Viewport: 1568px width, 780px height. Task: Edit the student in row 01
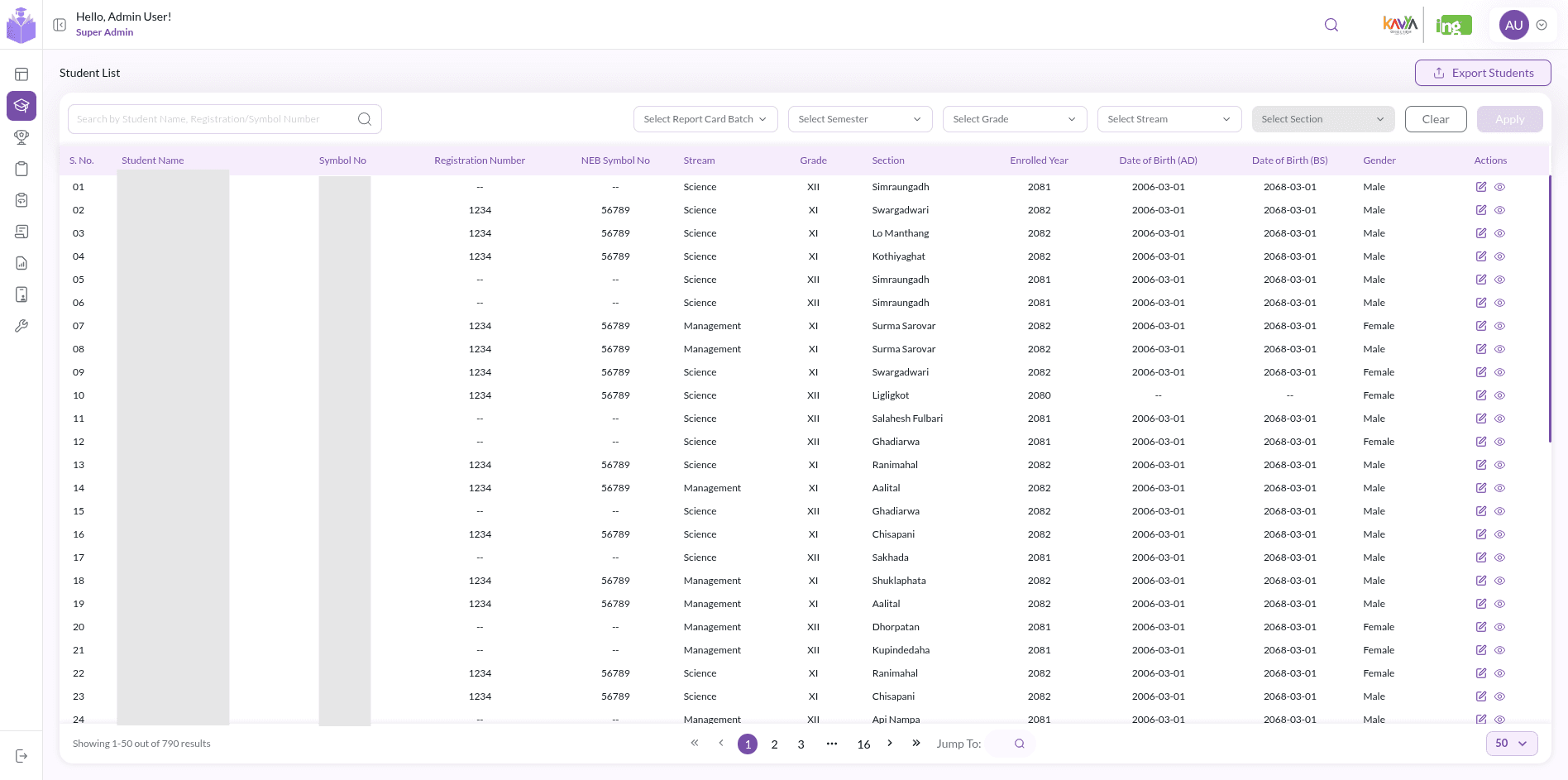(1481, 187)
